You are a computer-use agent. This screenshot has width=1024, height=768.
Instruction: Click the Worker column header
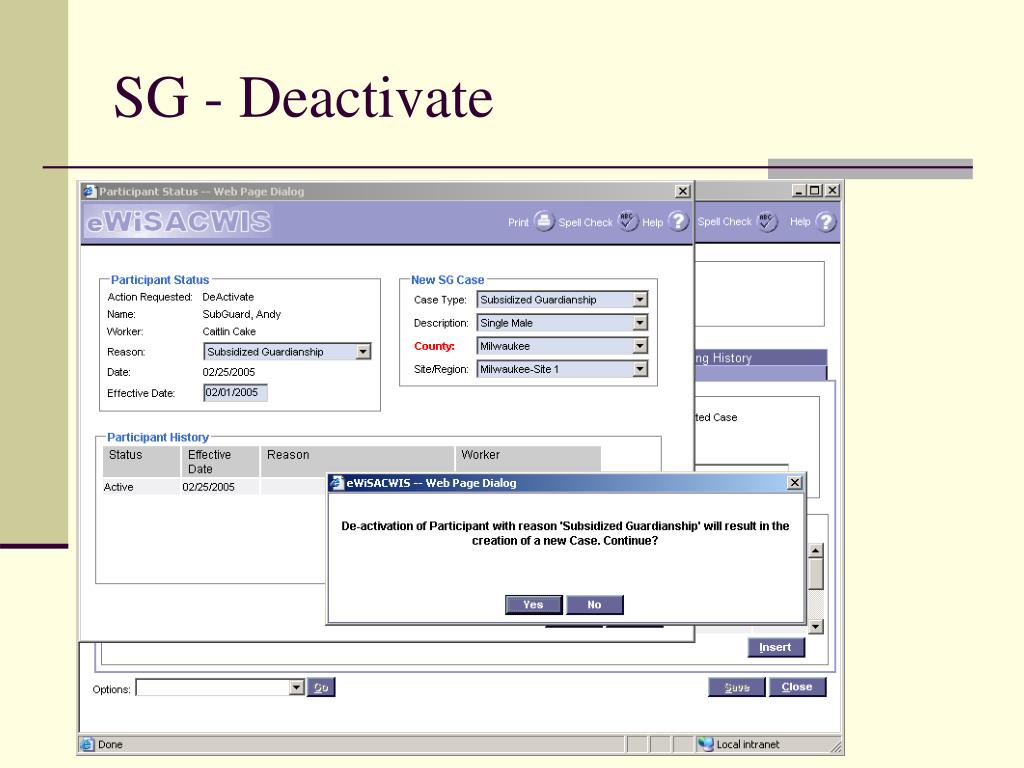(528, 461)
